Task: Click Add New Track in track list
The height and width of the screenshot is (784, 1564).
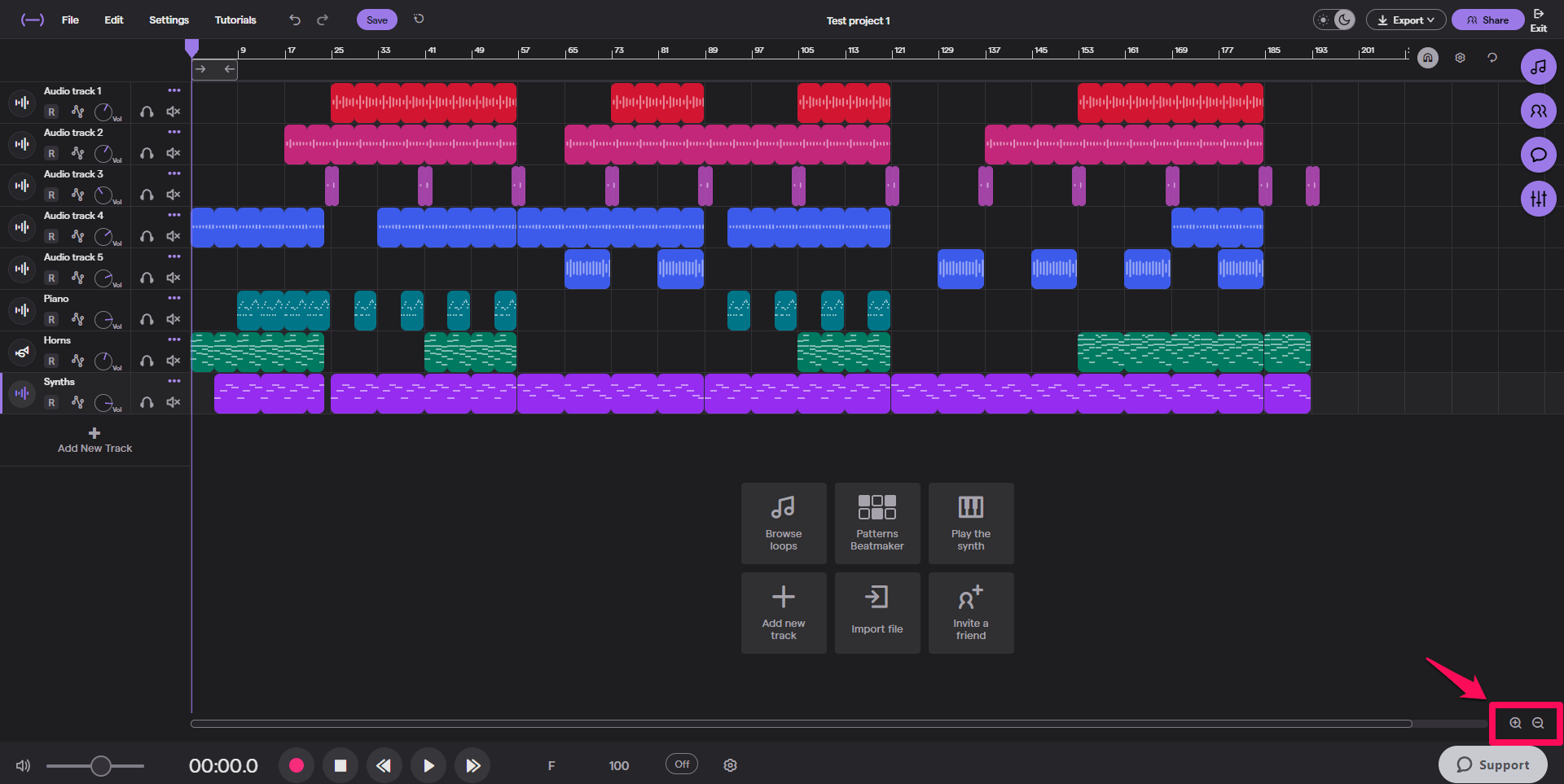Action: (94, 440)
